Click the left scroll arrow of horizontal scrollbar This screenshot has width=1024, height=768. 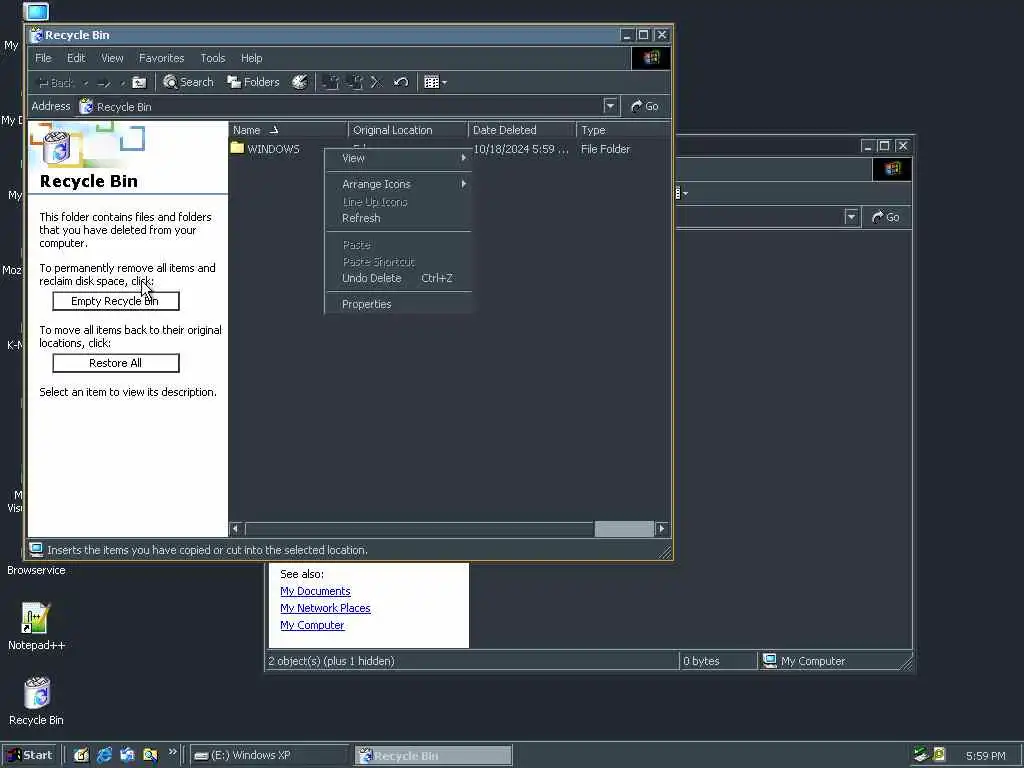(236, 528)
